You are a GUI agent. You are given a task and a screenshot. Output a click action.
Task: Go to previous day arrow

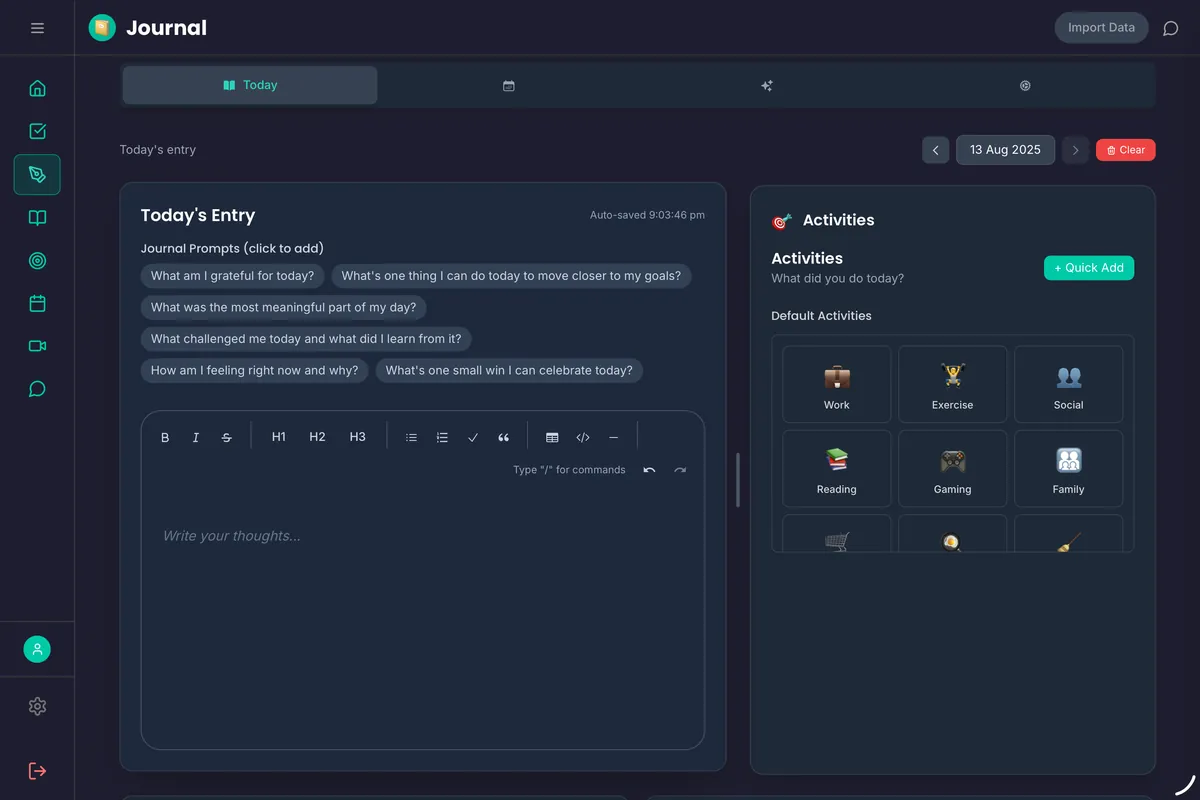pos(935,150)
